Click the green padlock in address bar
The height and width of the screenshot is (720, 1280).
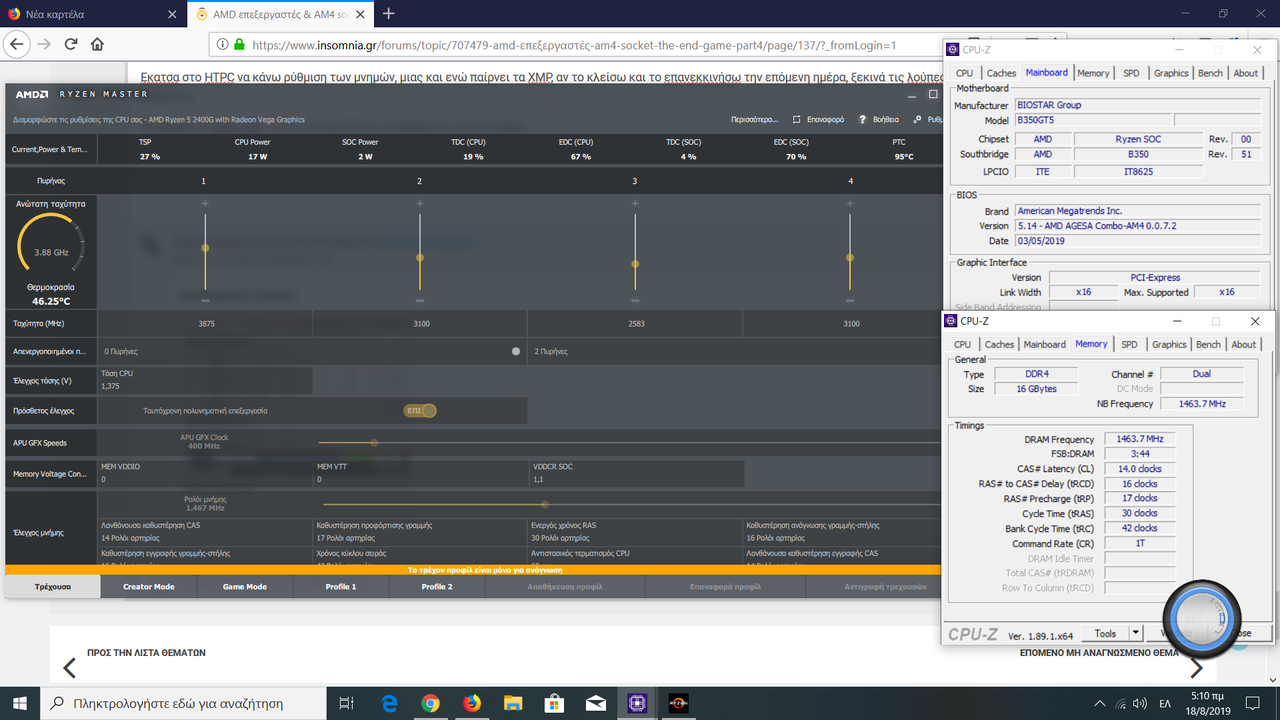click(239, 44)
